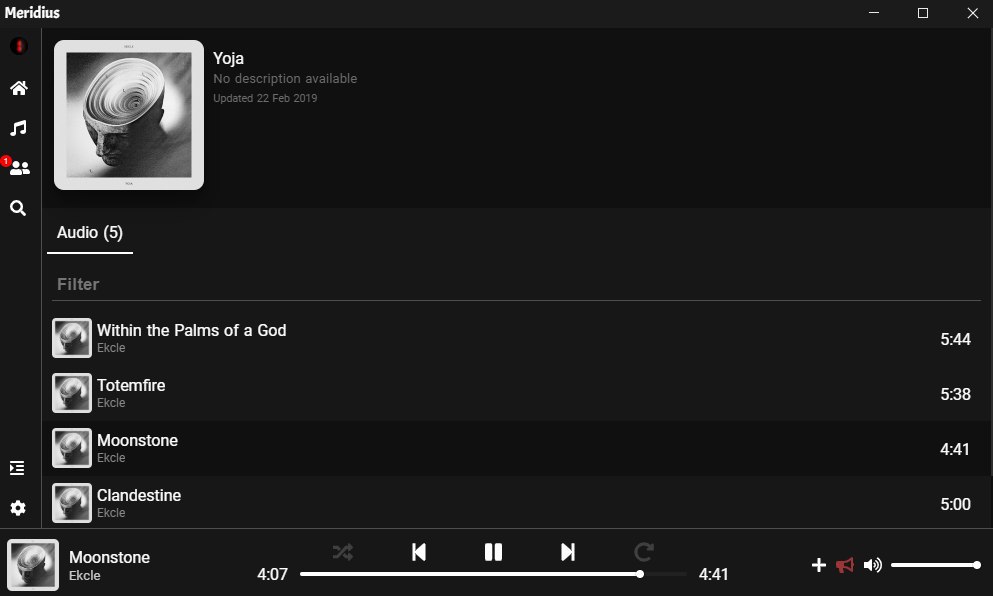Click the Filter input field

[x=516, y=284]
